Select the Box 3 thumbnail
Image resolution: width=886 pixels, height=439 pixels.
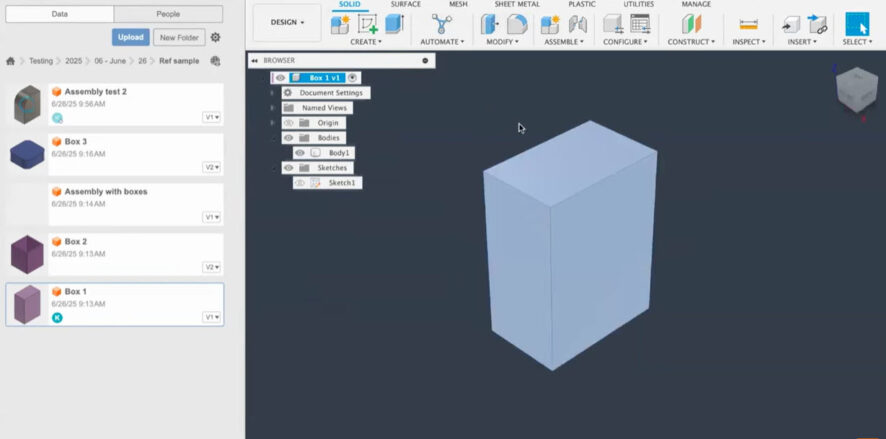(27, 154)
